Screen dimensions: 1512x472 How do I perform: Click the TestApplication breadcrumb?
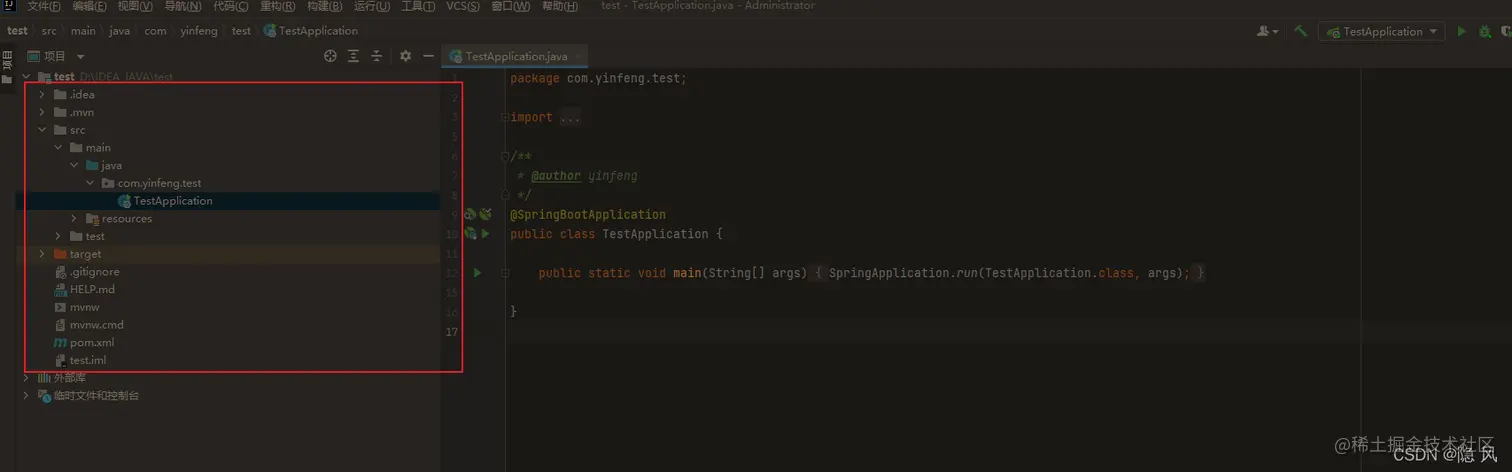point(311,31)
